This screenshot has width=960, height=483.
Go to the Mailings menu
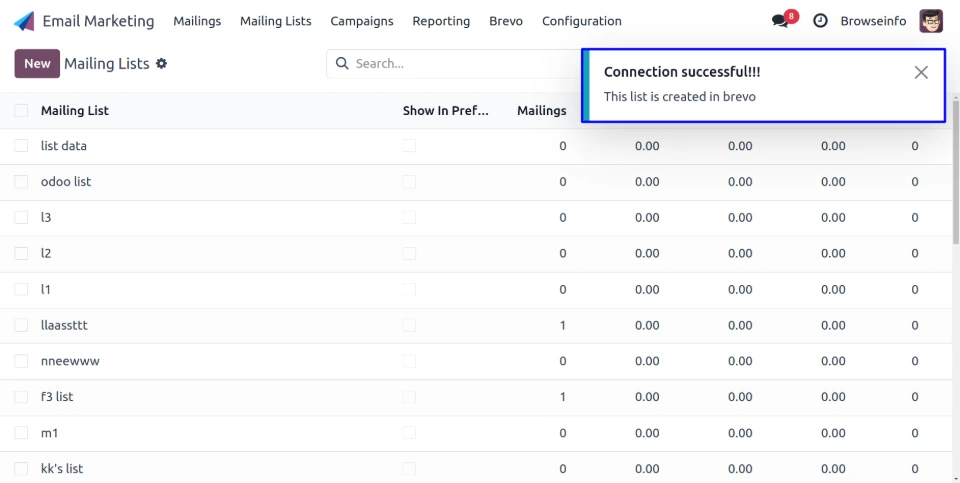coord(197,21)
